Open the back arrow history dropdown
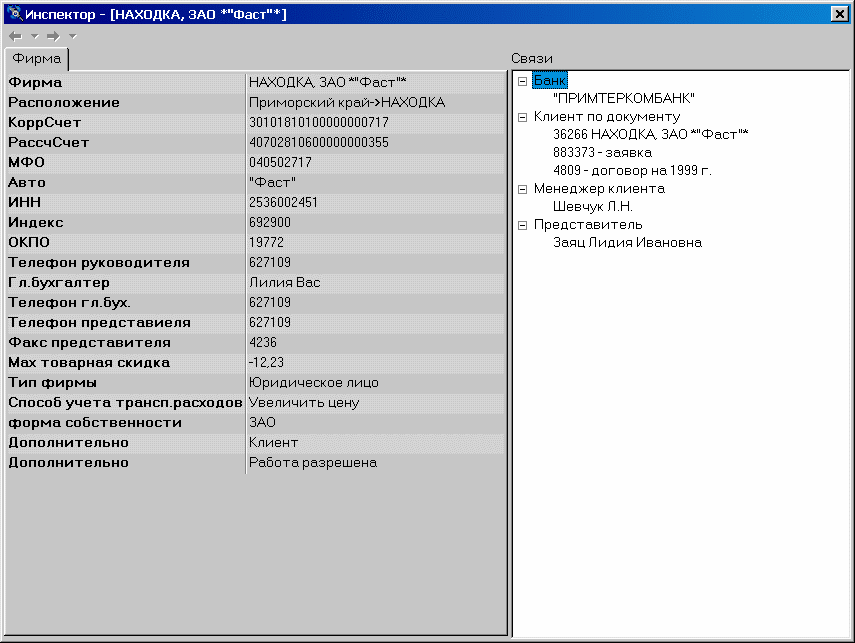This screenshot has height=643, width=855. [x=34, y=36]
